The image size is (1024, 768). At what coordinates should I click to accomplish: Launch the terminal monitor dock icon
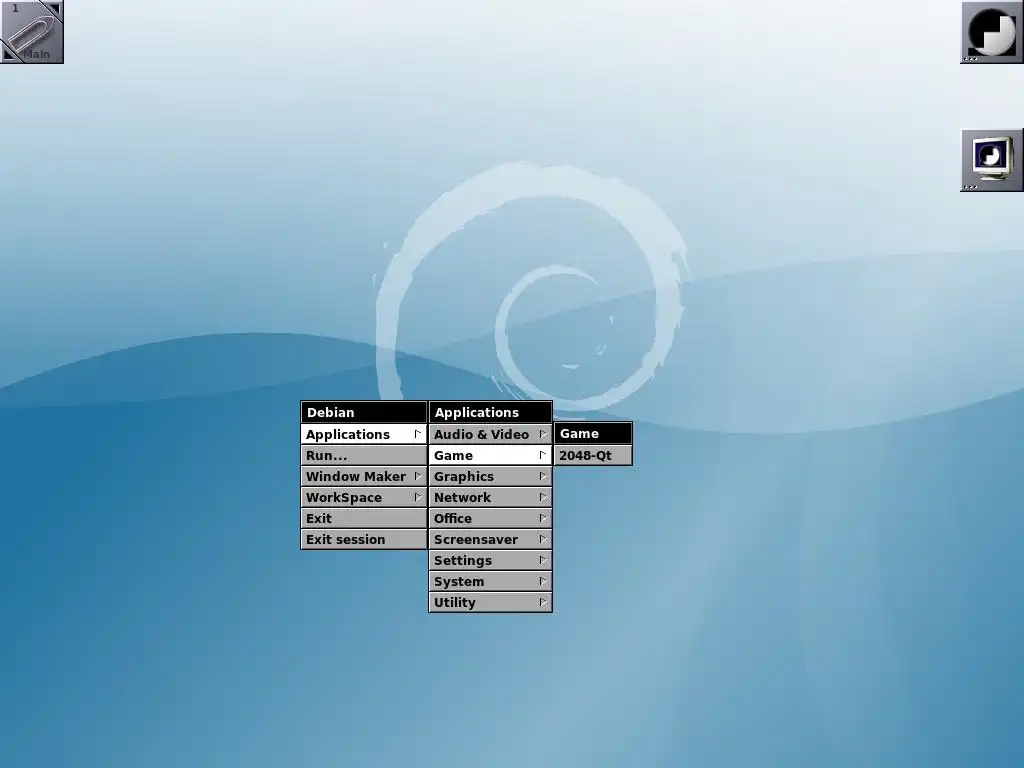[991, 160]
